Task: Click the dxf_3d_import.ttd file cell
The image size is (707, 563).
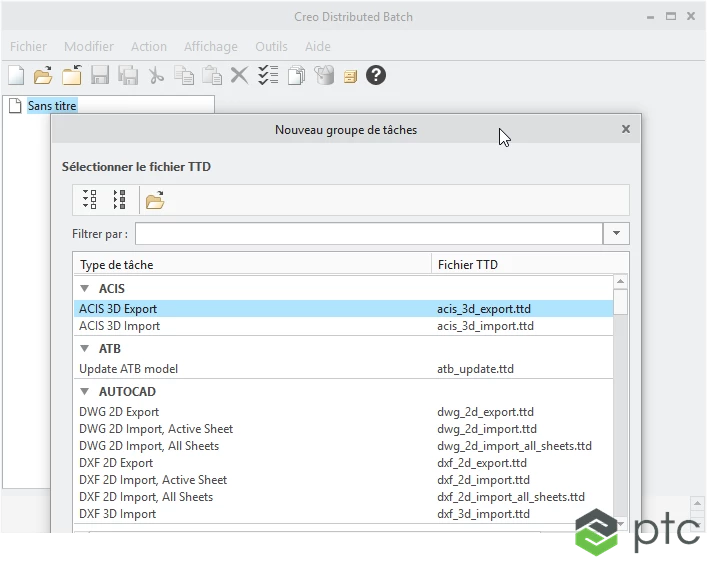Action: pos(483,514)
